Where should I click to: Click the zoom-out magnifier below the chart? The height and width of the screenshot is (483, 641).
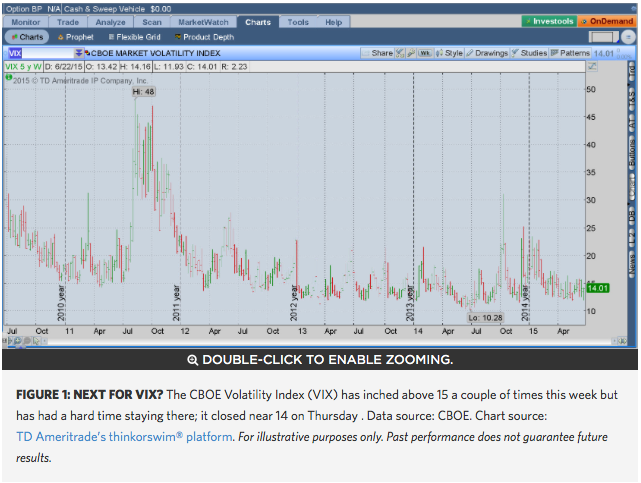tap(27, 341)
